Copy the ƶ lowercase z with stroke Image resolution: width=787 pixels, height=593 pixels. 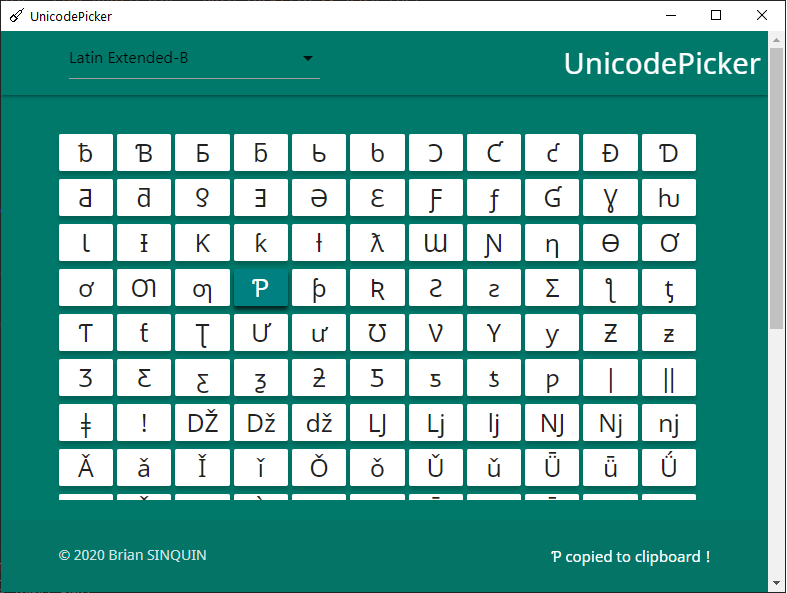click(669, 332)
